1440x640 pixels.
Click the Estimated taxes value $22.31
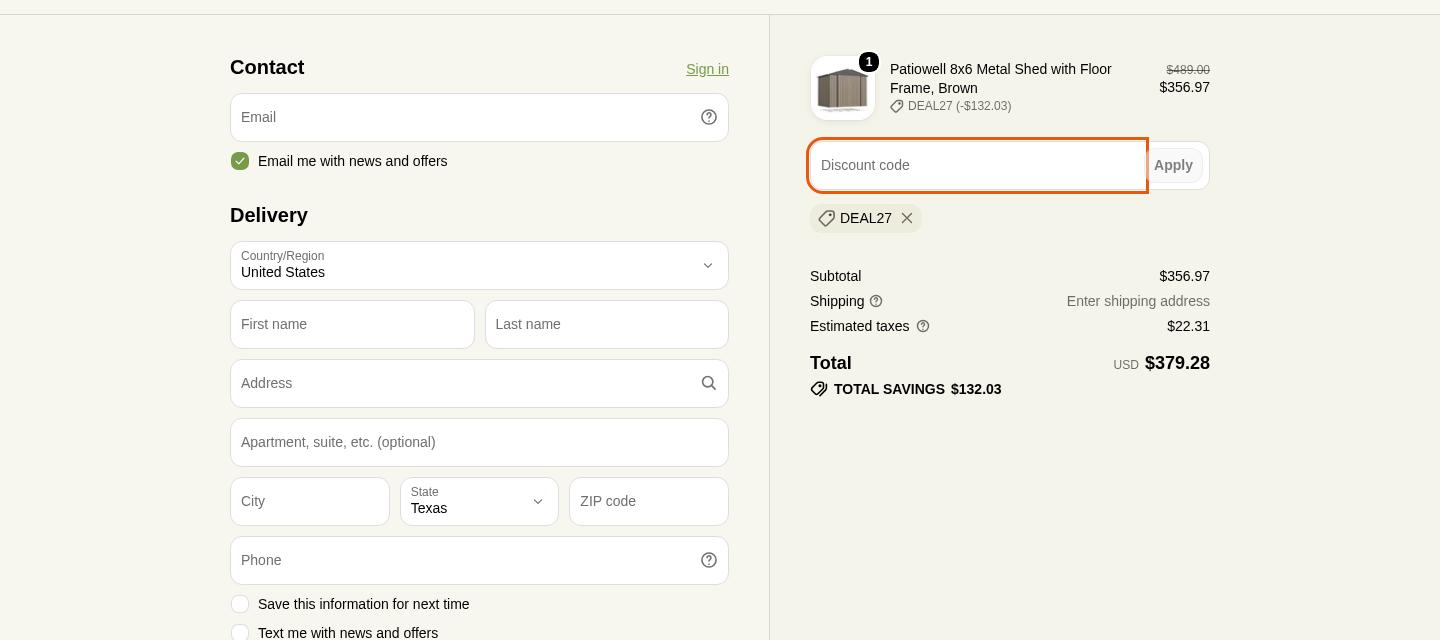(x=1188, y=326)
